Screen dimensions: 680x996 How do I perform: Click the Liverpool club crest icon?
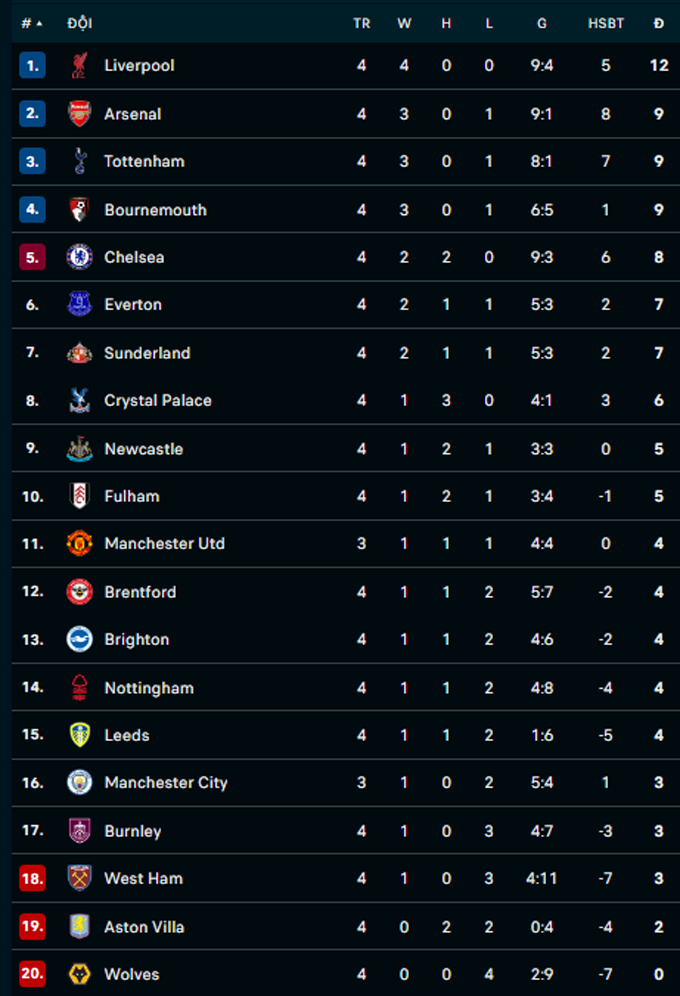coord(79,66)
